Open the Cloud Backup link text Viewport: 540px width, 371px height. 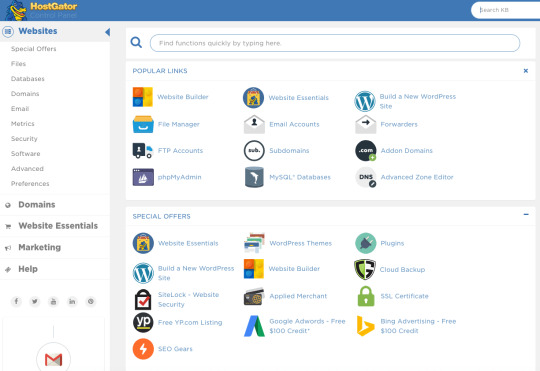pos(402,269)
